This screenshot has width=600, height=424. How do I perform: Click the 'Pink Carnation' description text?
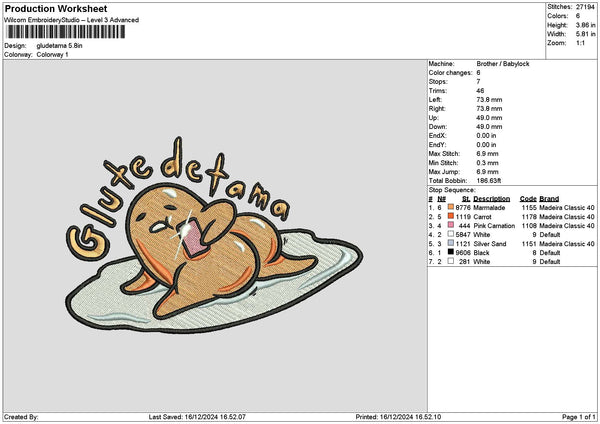494,226
